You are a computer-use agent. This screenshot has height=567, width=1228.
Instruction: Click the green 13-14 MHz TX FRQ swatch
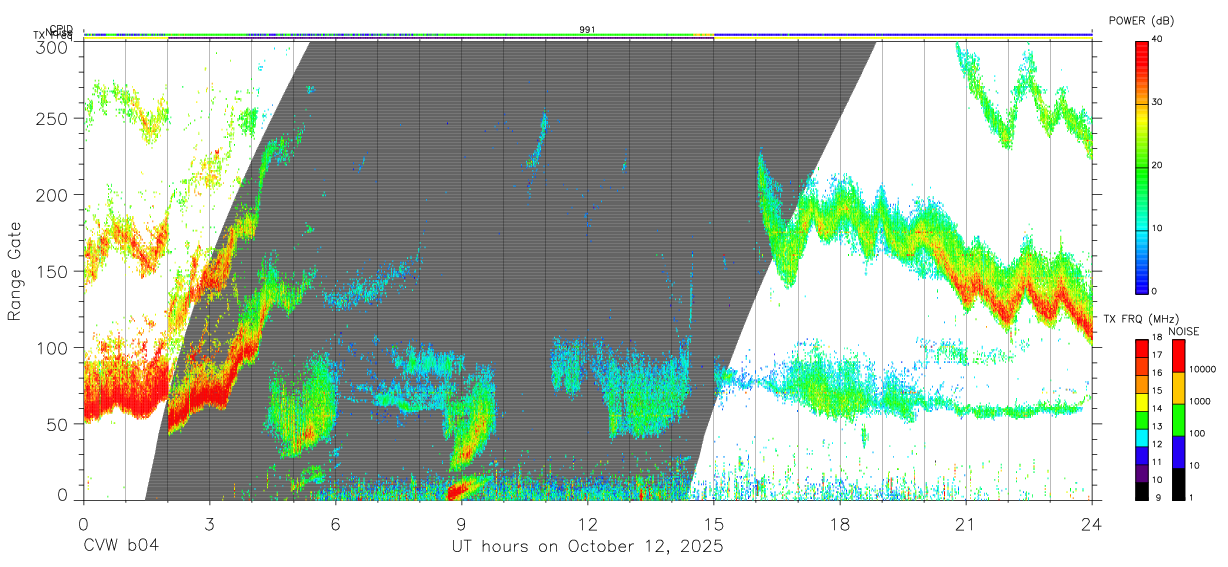(1142, 418)
